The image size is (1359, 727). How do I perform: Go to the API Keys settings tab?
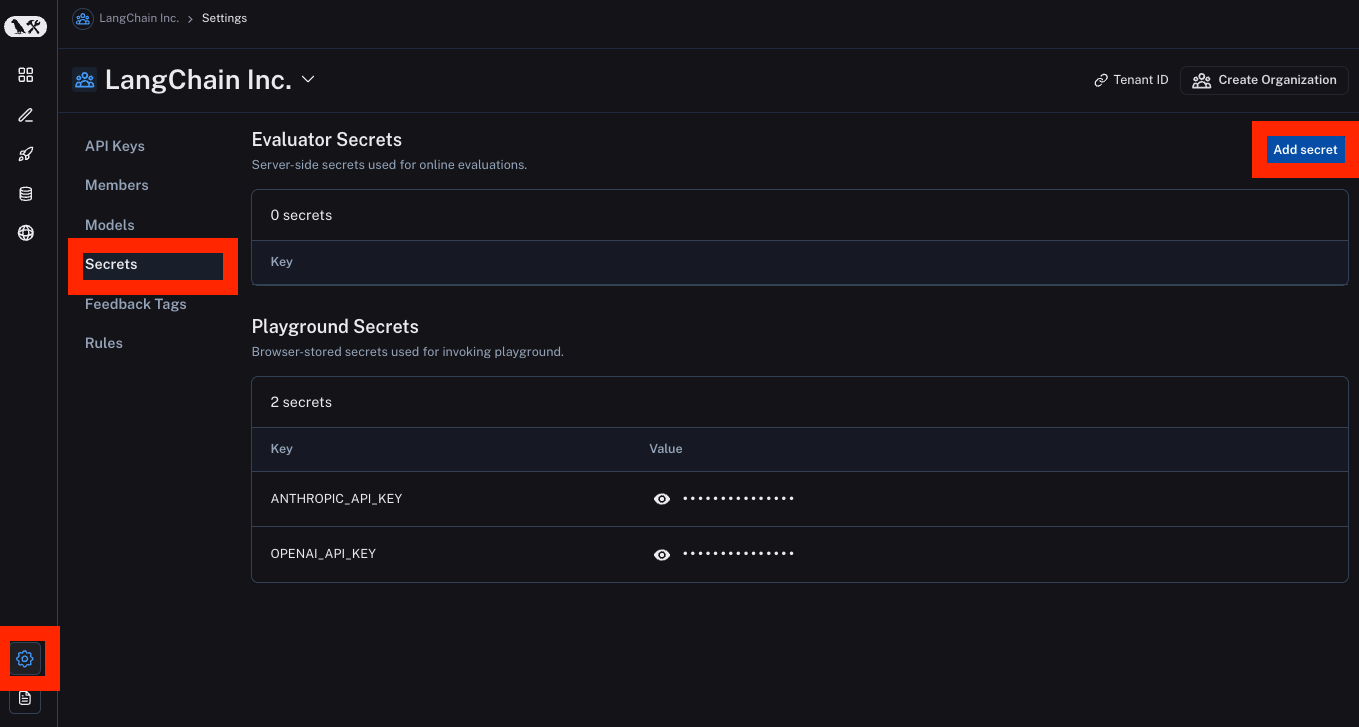(x=115, y=146)
